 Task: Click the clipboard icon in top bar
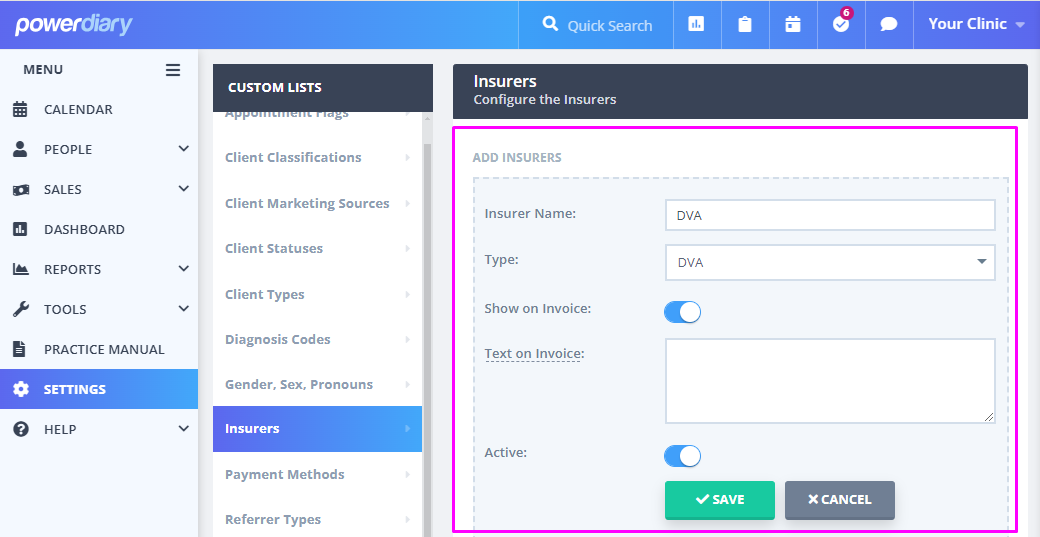tap(744, 25)
